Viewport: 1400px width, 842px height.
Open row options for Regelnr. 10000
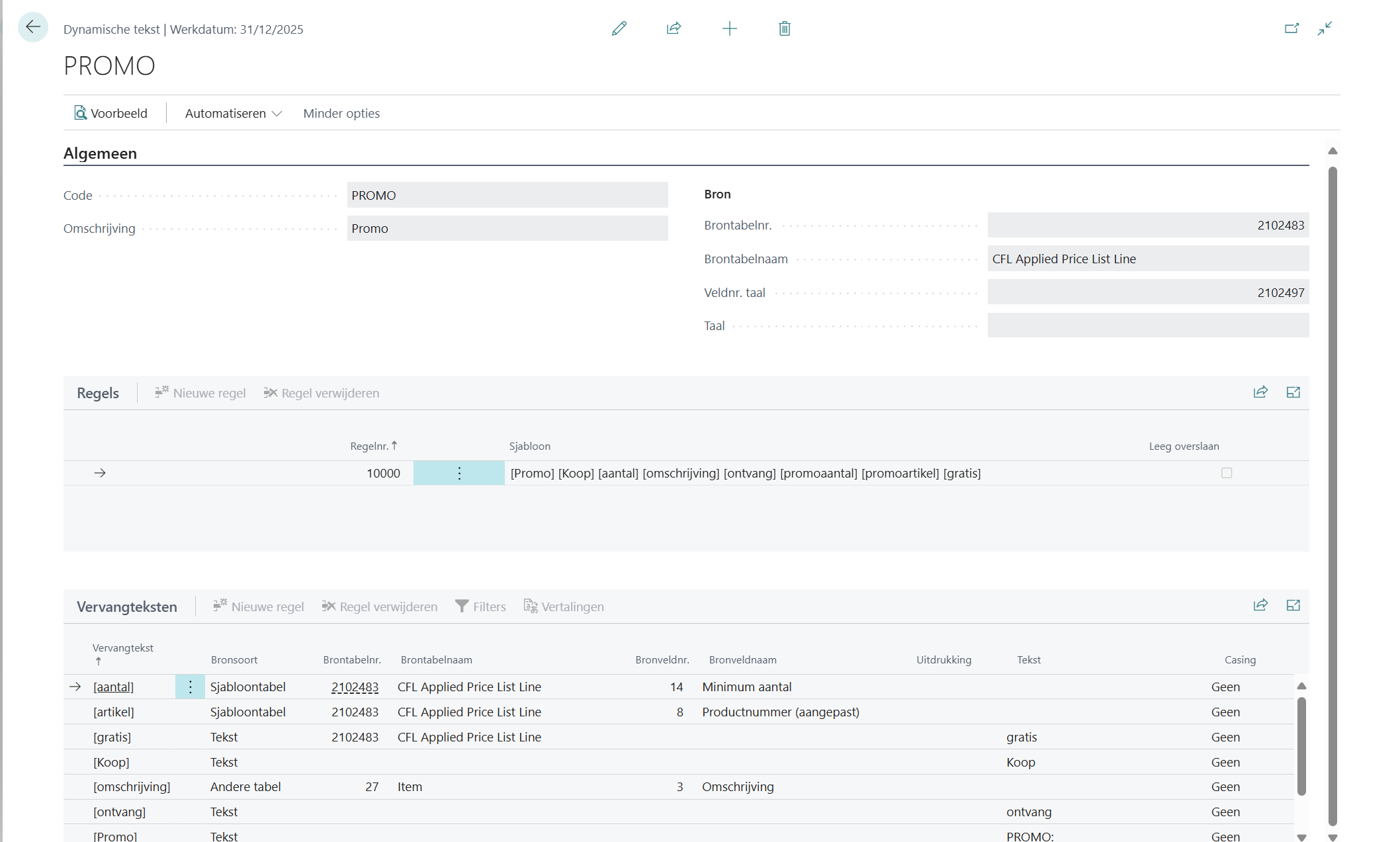[x=459, y=473]
